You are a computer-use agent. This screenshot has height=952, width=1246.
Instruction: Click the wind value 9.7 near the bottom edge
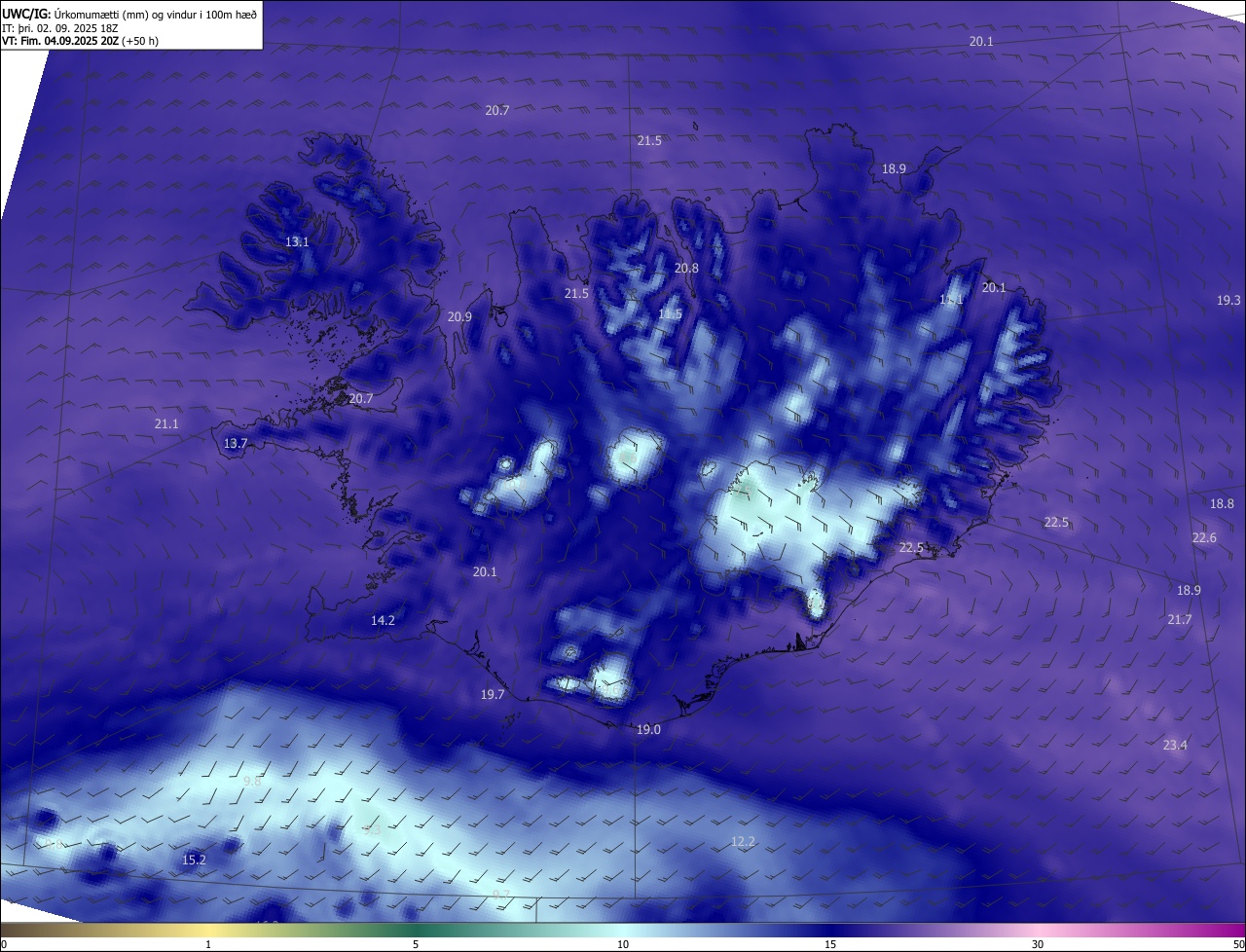[x=500, y=894]
